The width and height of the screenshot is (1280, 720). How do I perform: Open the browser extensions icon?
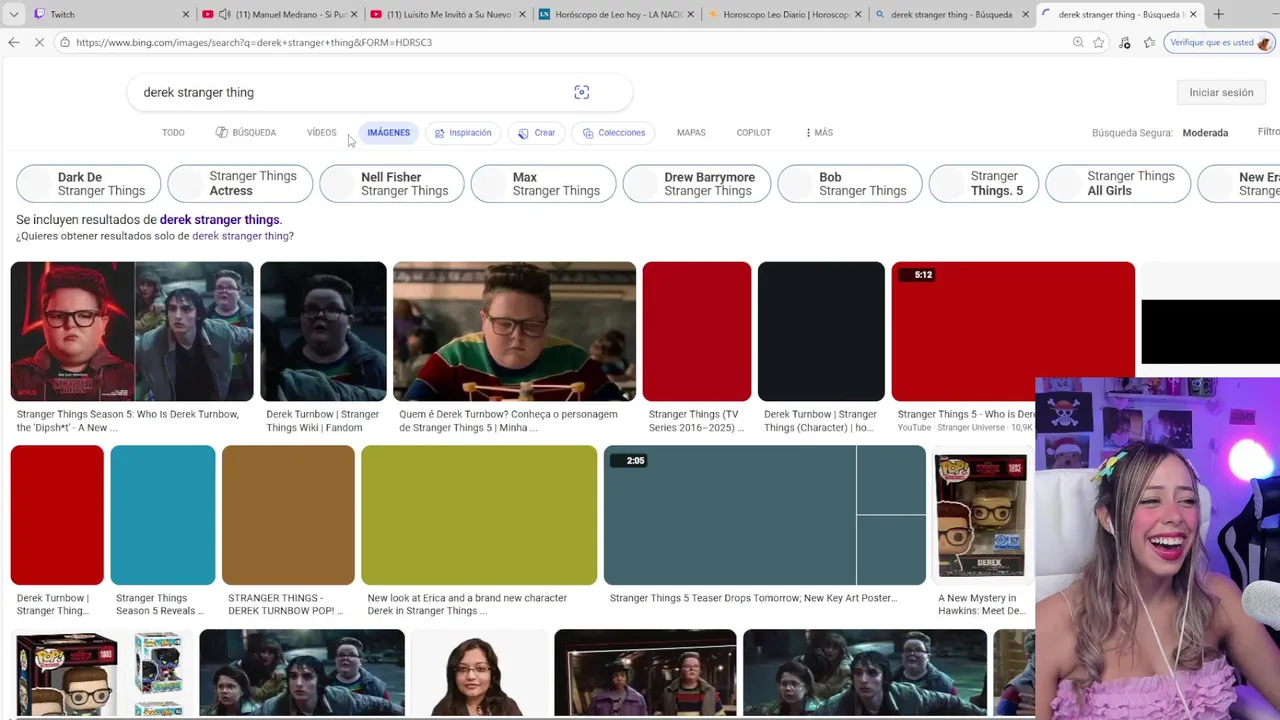point(1125,42)
